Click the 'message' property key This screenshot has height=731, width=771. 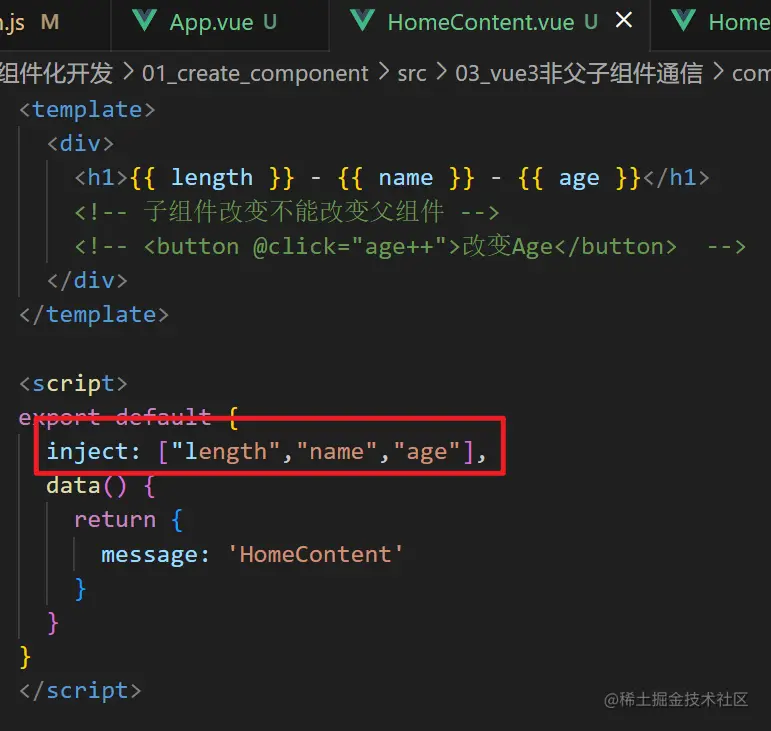pyautogui.click(x=149, y=556)
